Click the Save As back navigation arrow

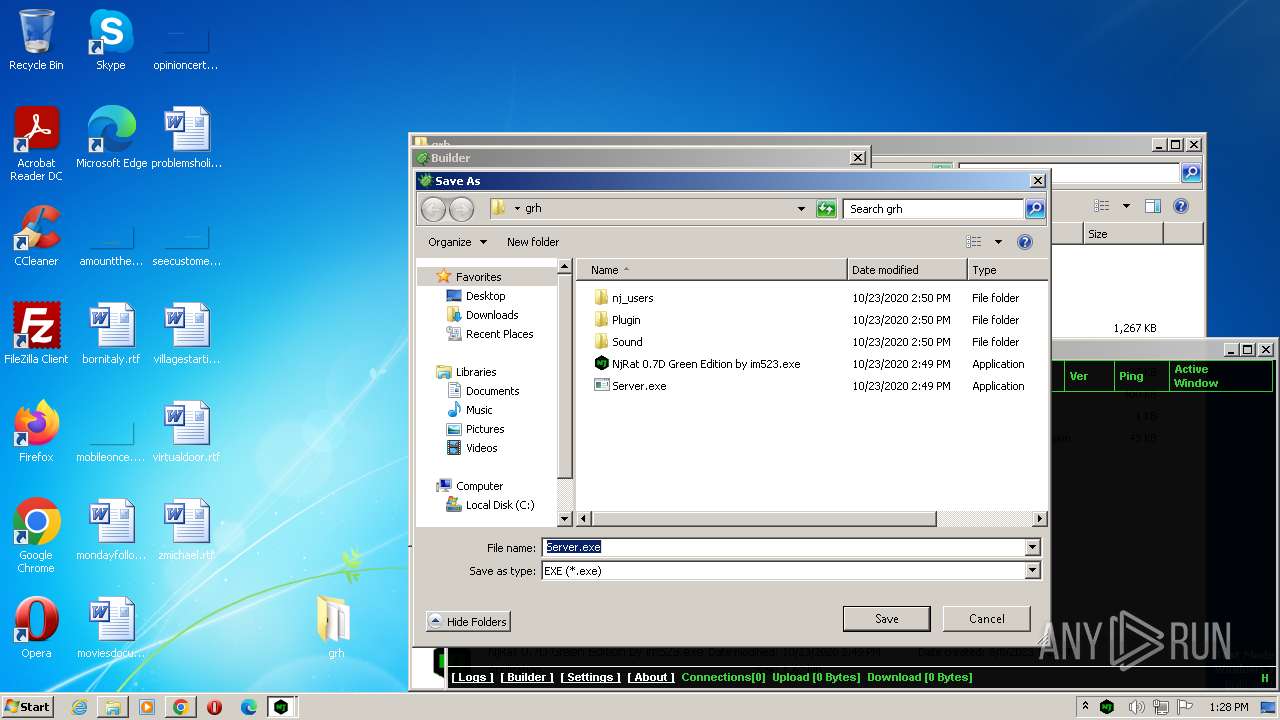tap(433, 209)
